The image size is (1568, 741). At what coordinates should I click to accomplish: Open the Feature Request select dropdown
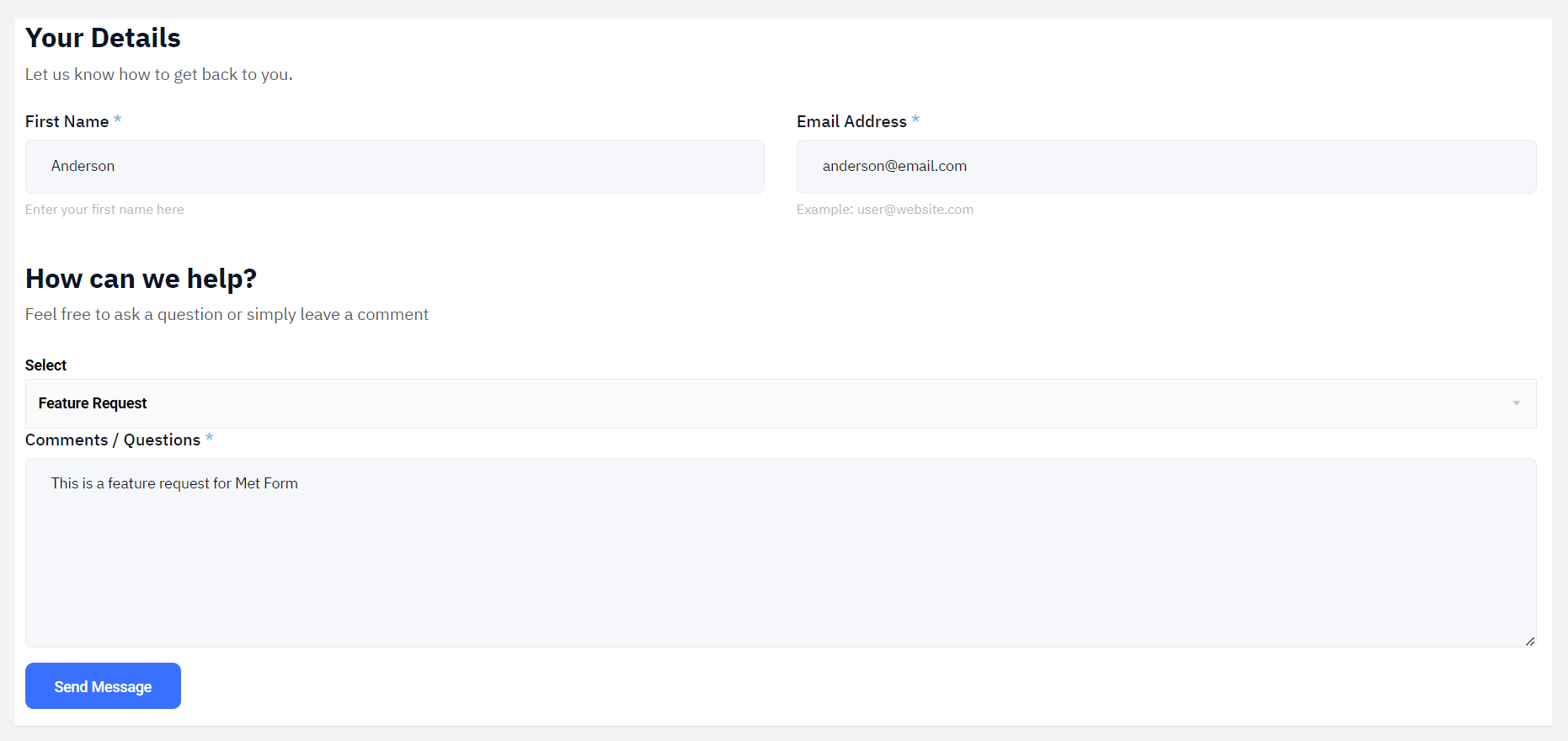click(780, 403)
